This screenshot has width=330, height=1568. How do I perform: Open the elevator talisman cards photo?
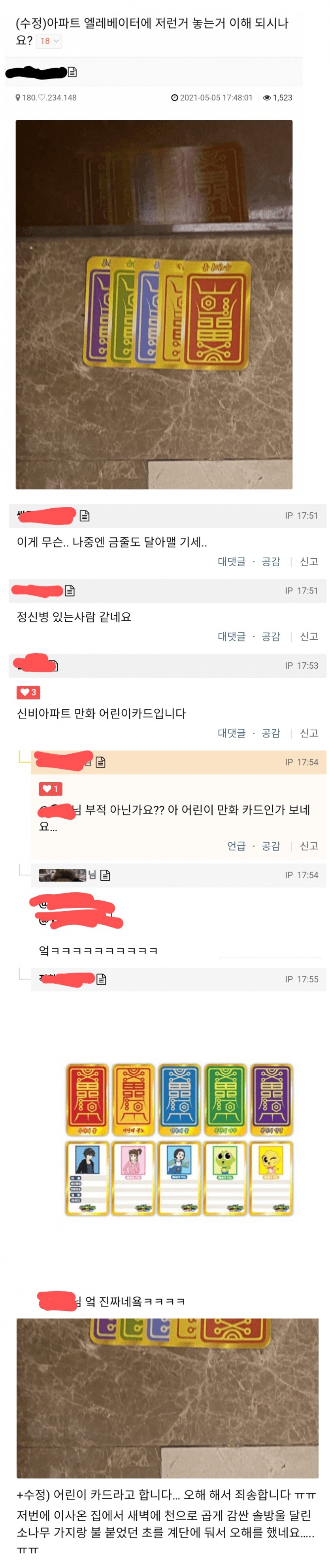[154, 304]
